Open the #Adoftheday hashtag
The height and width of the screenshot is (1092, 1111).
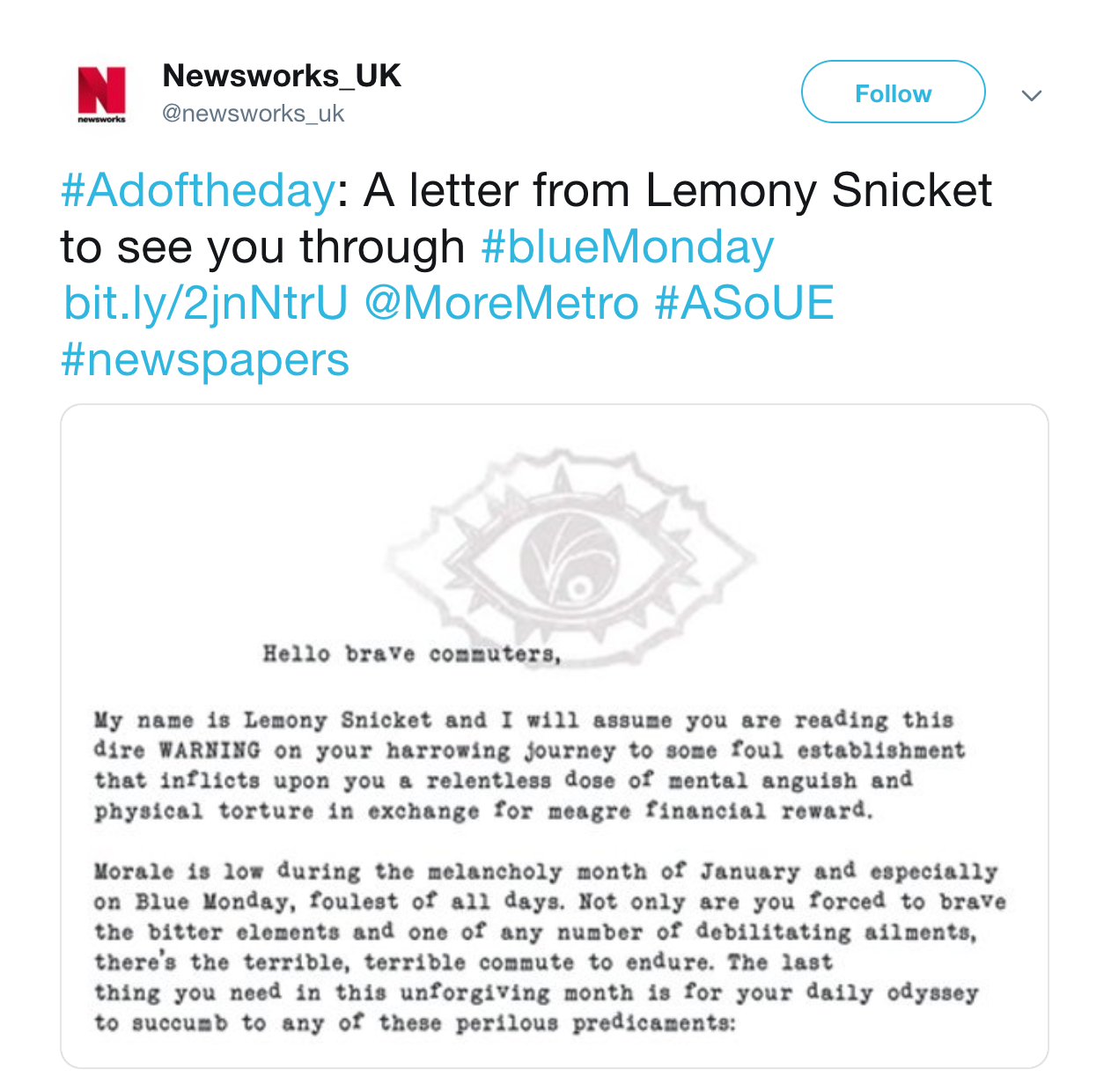tap(198, 190)
